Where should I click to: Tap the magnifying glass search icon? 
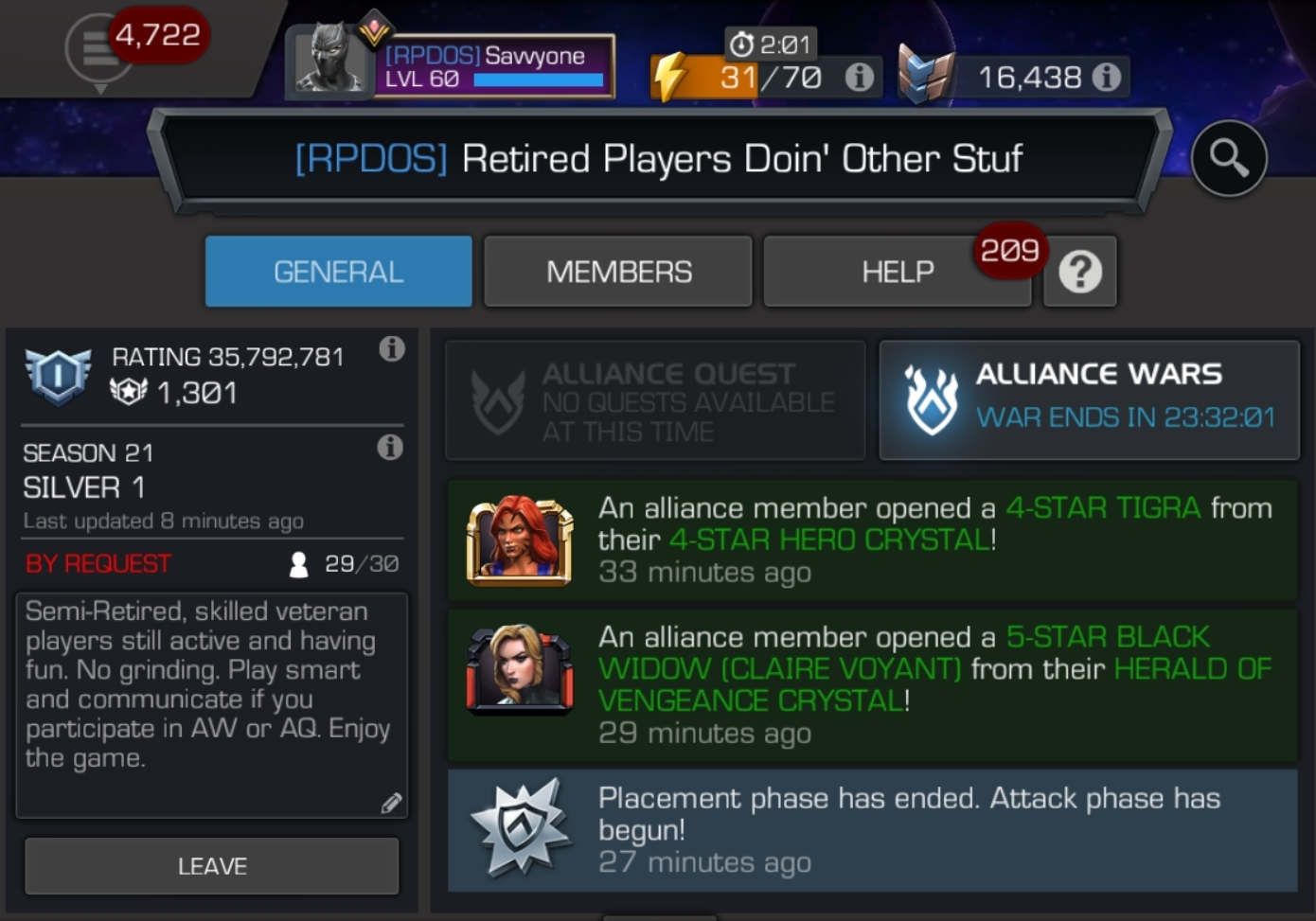(1229, 158)
